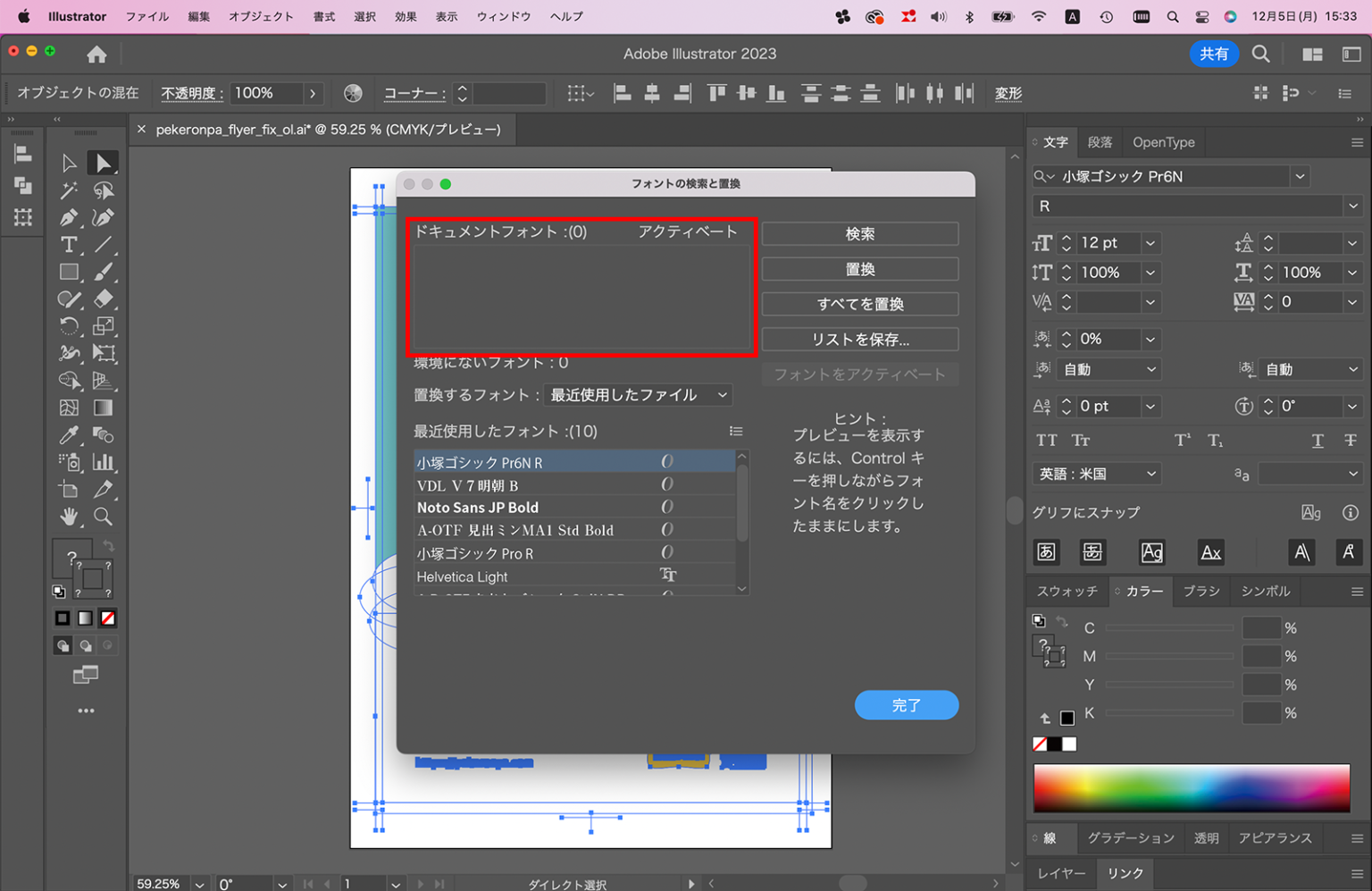Open the list view icon beside 最近使用したフォント

coord(736,431)
